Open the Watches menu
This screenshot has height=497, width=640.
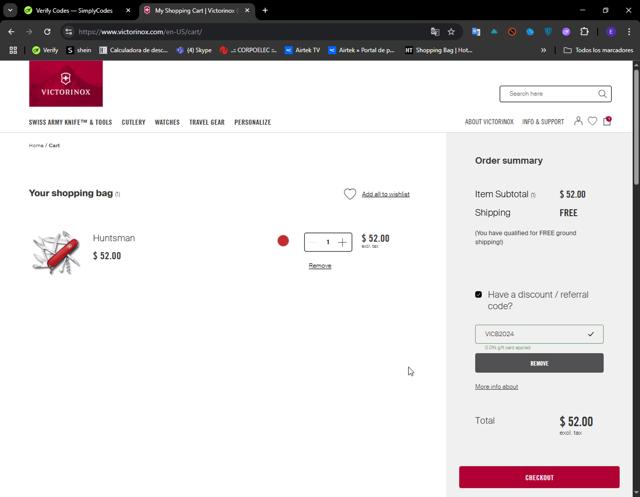tap(167, 122)
